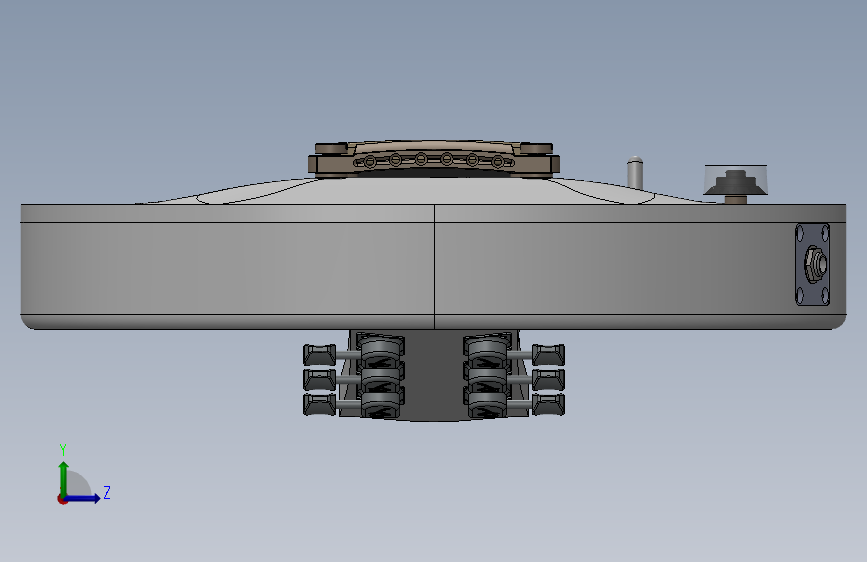867x562 pixels.
Task: Select the brown bridge assembly on top
Action: (434, 159)
